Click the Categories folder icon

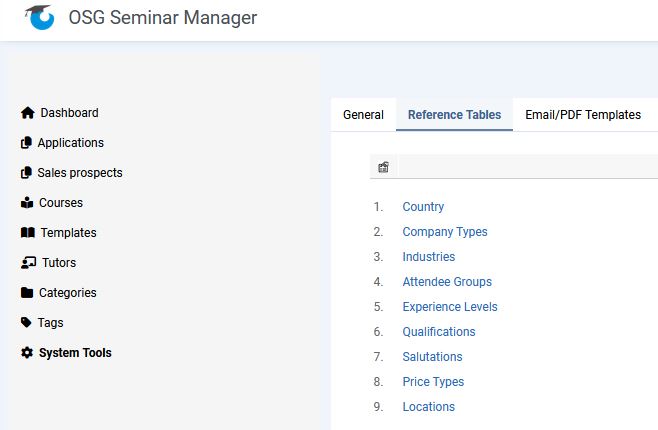[27, 293]
